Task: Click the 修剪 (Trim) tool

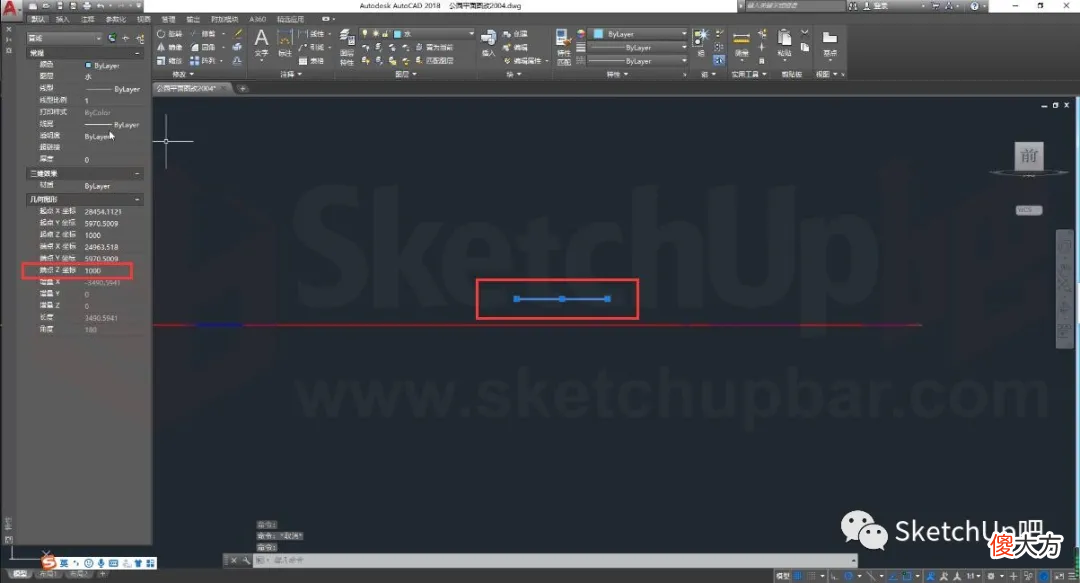Action: point(202,34)
